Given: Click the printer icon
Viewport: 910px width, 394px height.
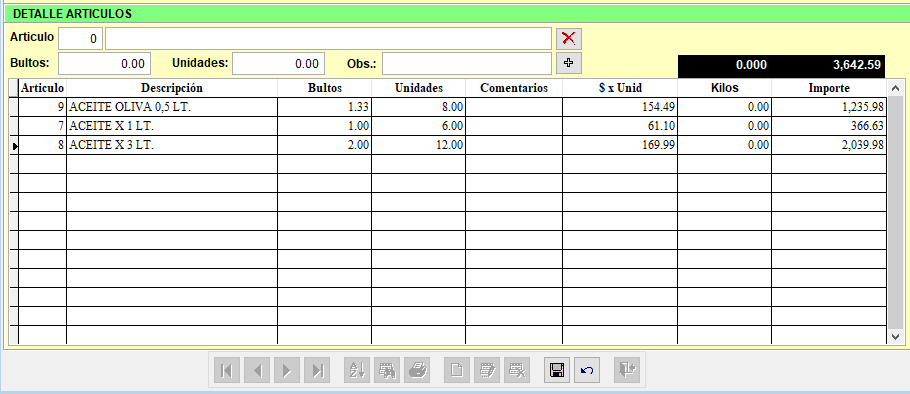Looking at the screenshot, I should (x=417, y=370).
